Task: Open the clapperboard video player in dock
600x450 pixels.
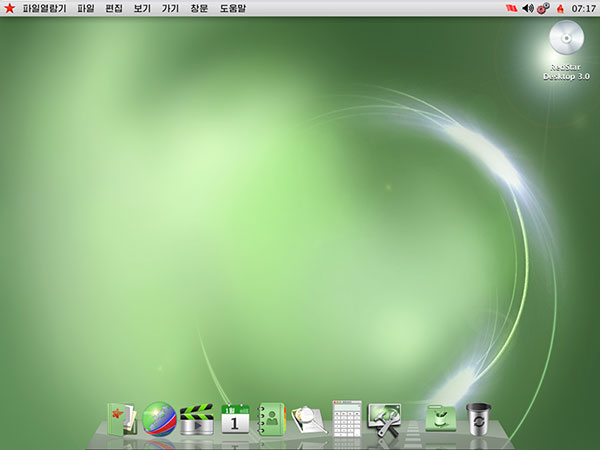Action: point(197,419)
